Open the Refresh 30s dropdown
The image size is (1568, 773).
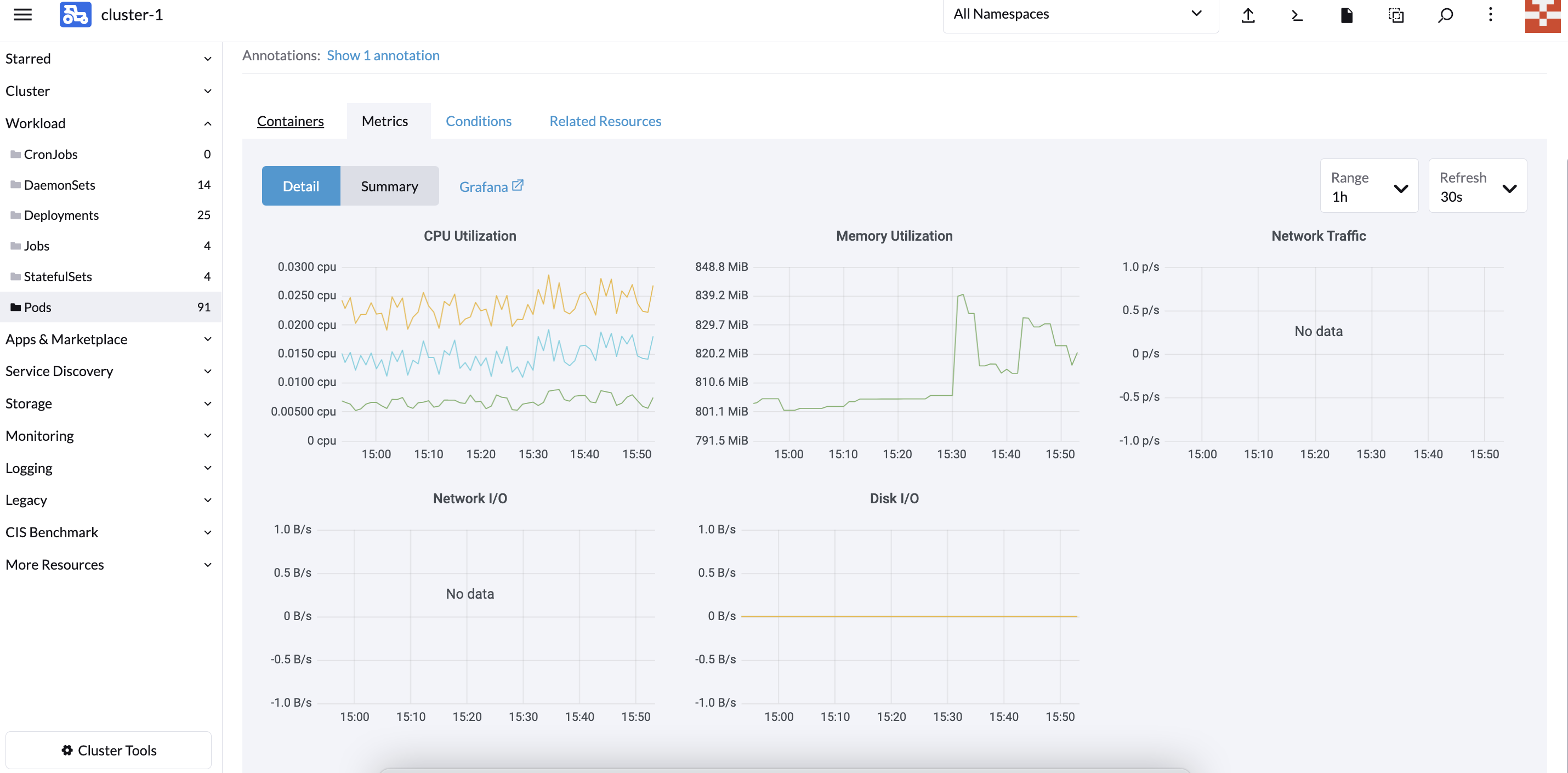[1476, 186]
